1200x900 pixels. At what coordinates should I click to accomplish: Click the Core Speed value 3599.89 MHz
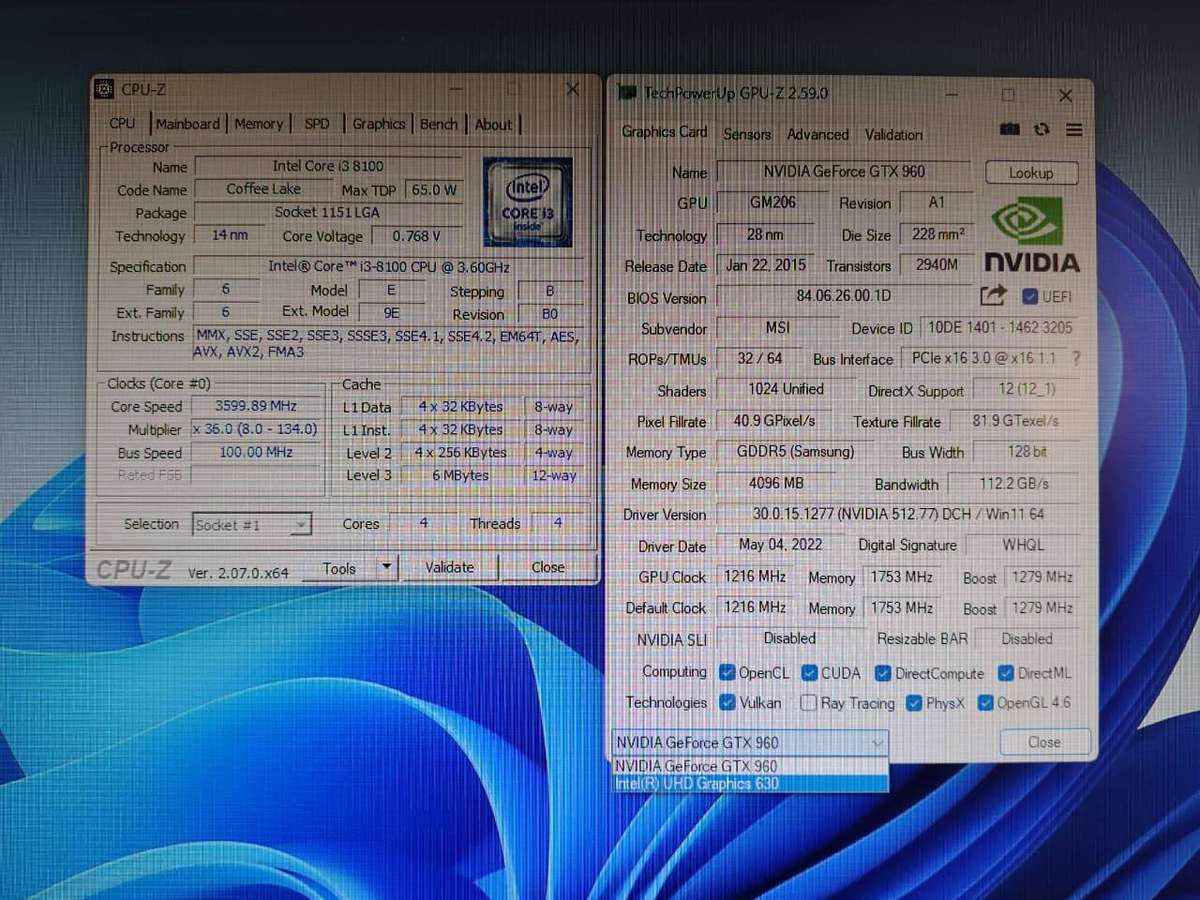[x=256, y=406]
